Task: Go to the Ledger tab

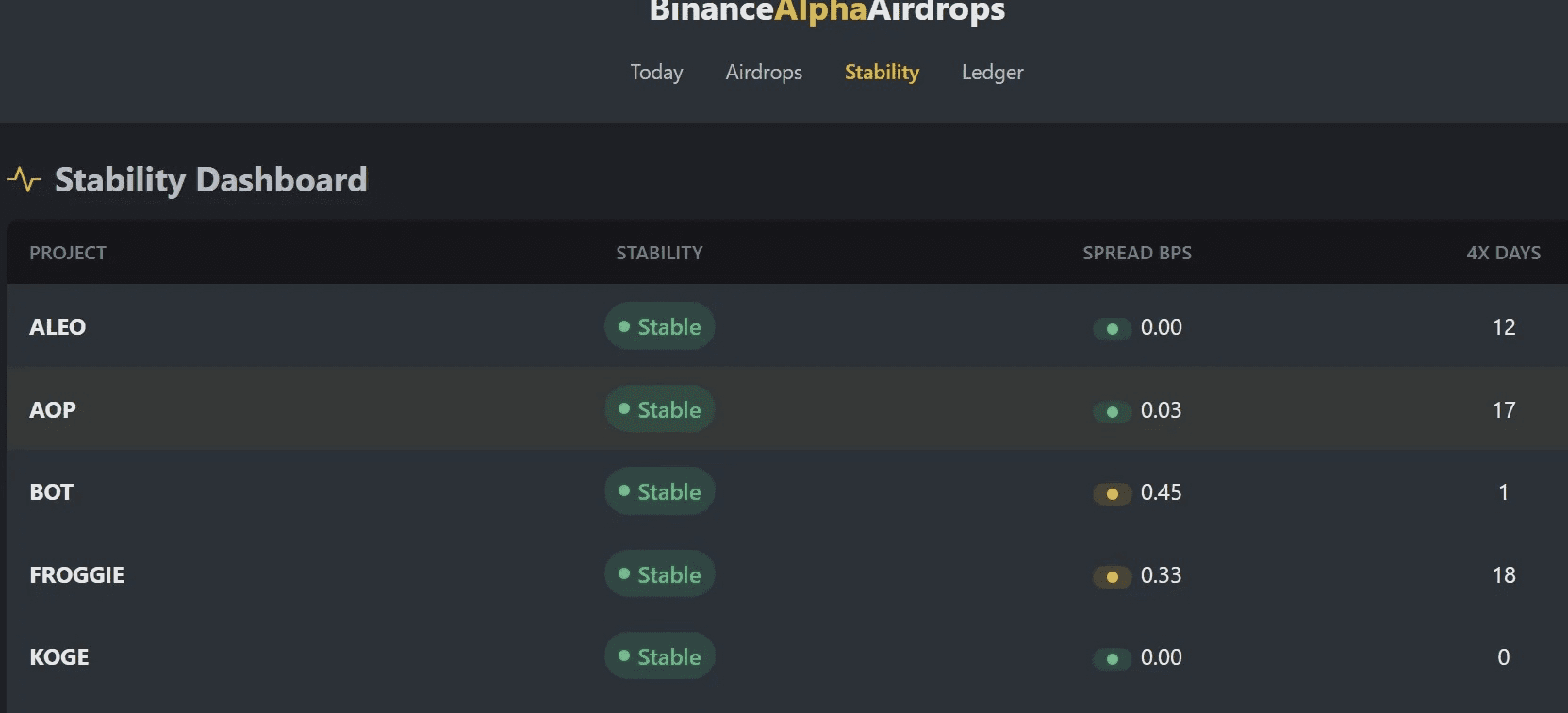Action: [992, 73]
